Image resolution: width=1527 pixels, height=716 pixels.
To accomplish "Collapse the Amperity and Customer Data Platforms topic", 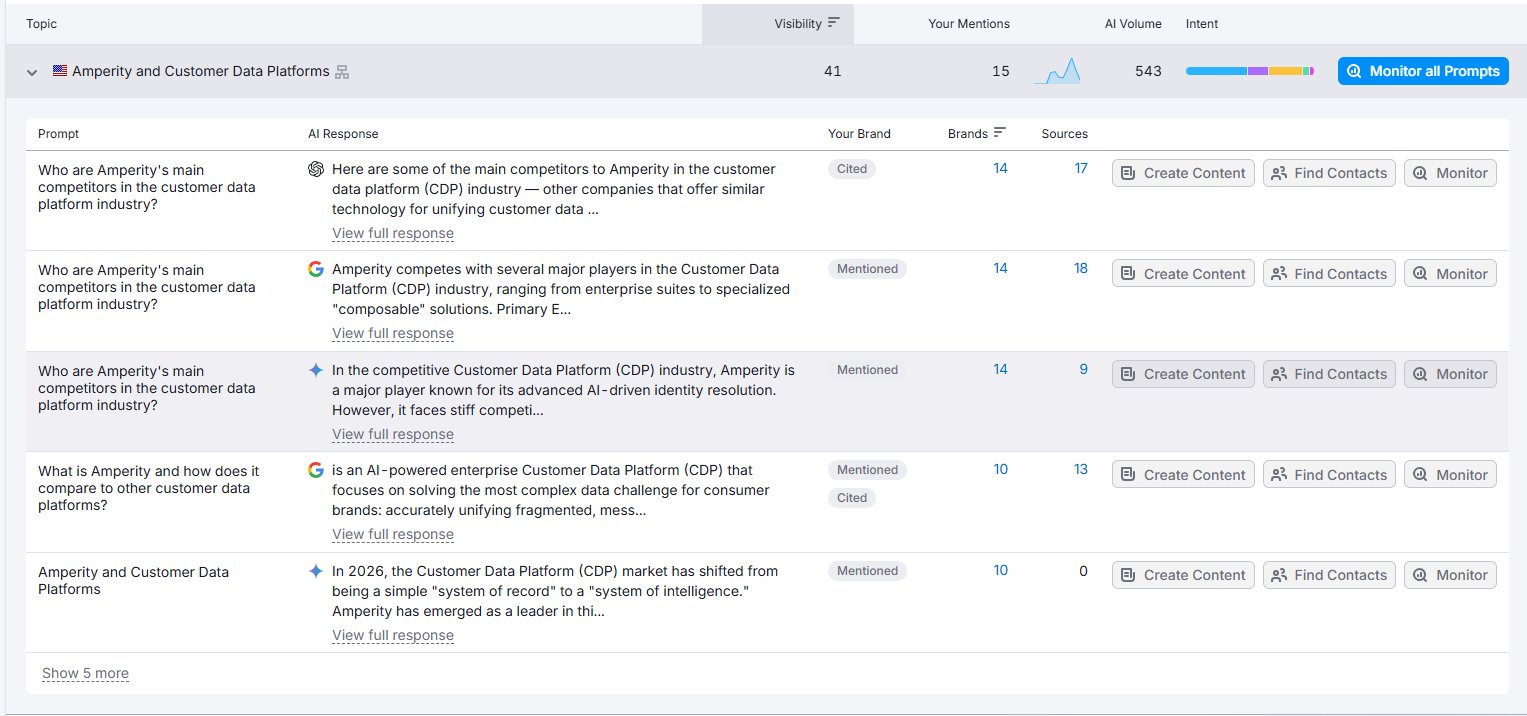I will [32, 72].
